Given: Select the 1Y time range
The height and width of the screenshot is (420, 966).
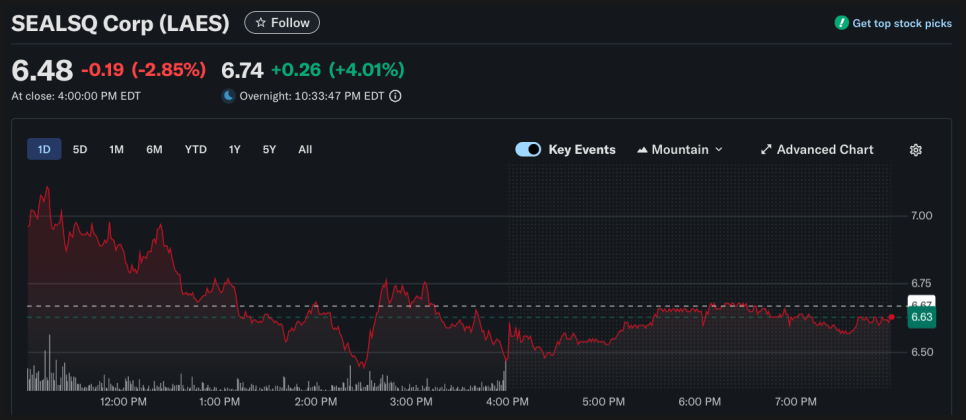Looking at the screenshot, I should point(234,150).
